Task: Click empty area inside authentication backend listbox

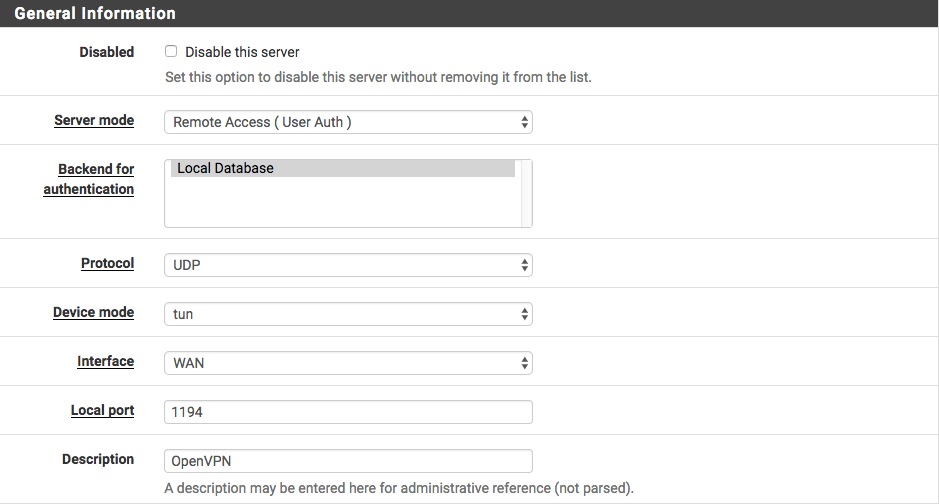Action: pos(342,206)
